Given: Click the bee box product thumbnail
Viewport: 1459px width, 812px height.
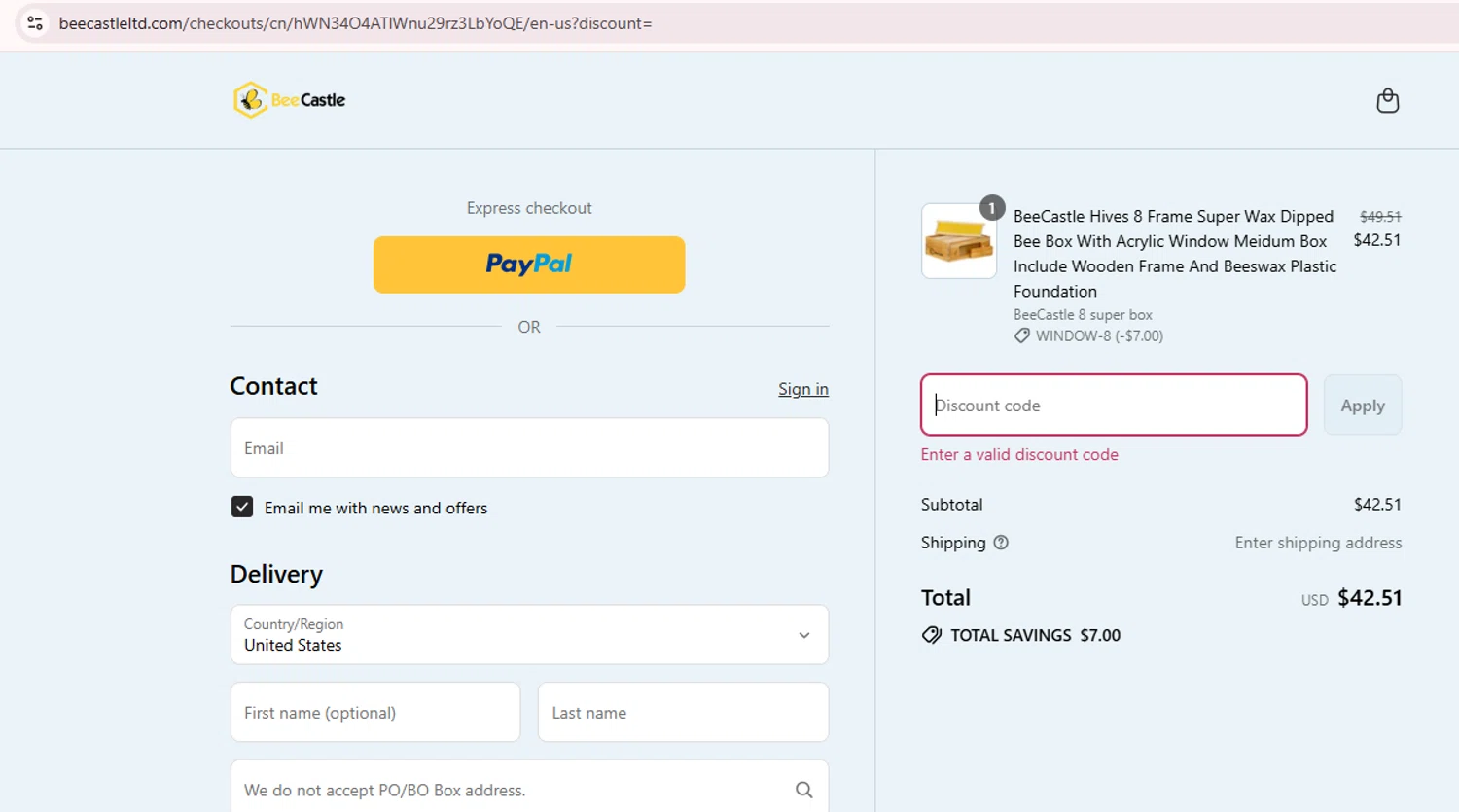Looking at the screenshot, I should click(959, 241).
